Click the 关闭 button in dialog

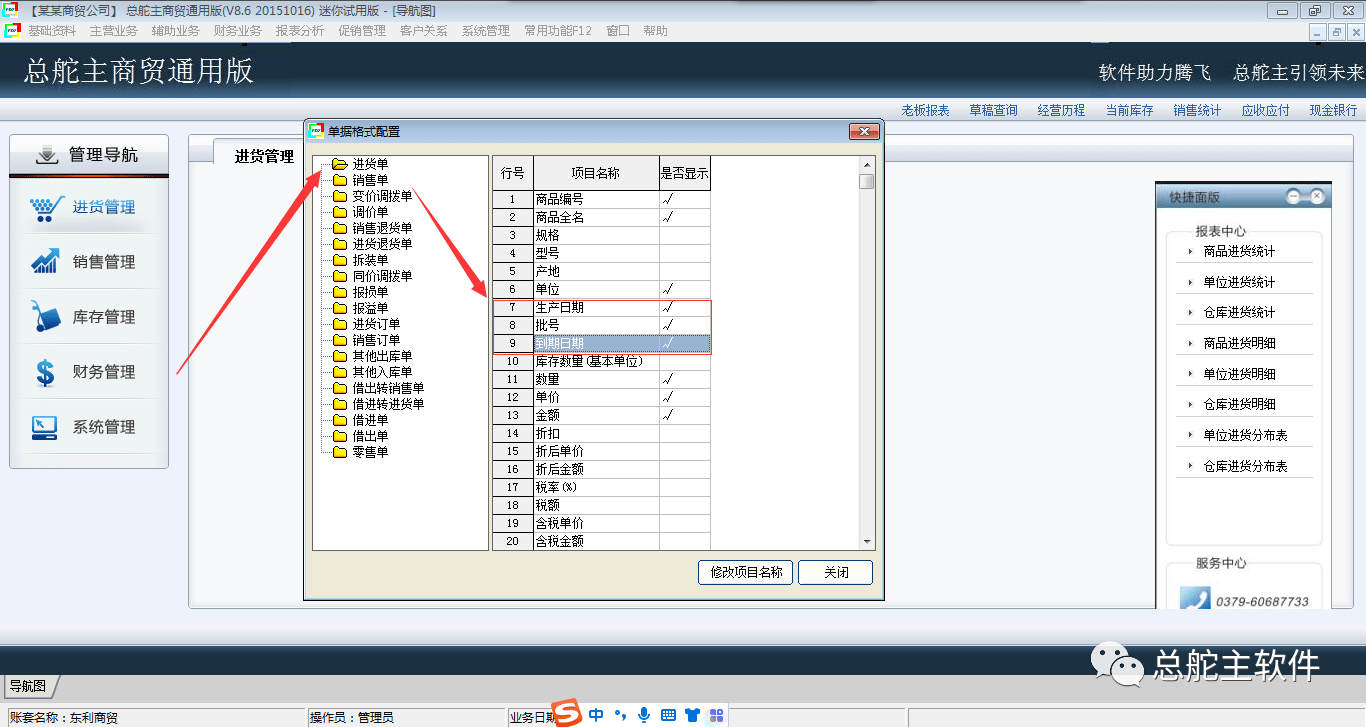[836, 572]
